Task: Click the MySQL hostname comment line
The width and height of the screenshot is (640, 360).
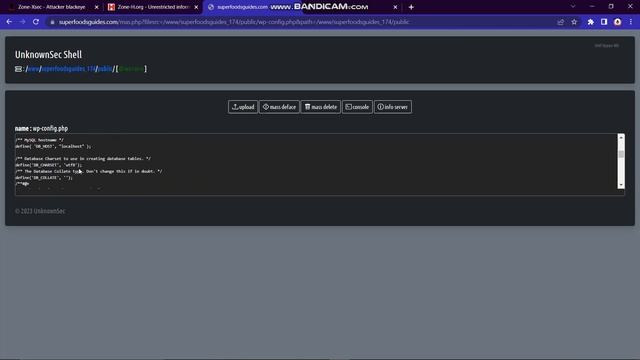Action: click(39, 140)
